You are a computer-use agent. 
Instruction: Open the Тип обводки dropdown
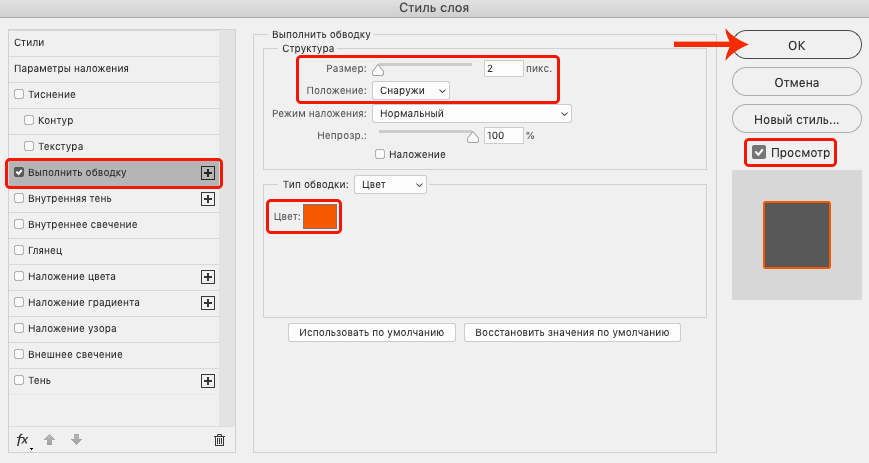pos(390,185)
